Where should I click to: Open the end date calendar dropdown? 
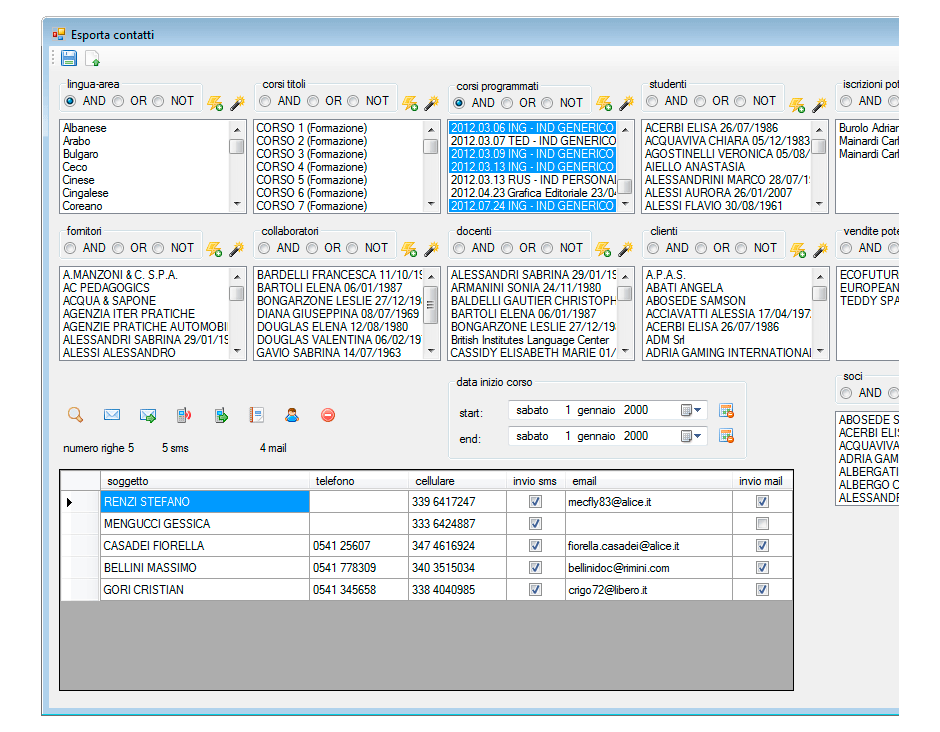(691, 436)
